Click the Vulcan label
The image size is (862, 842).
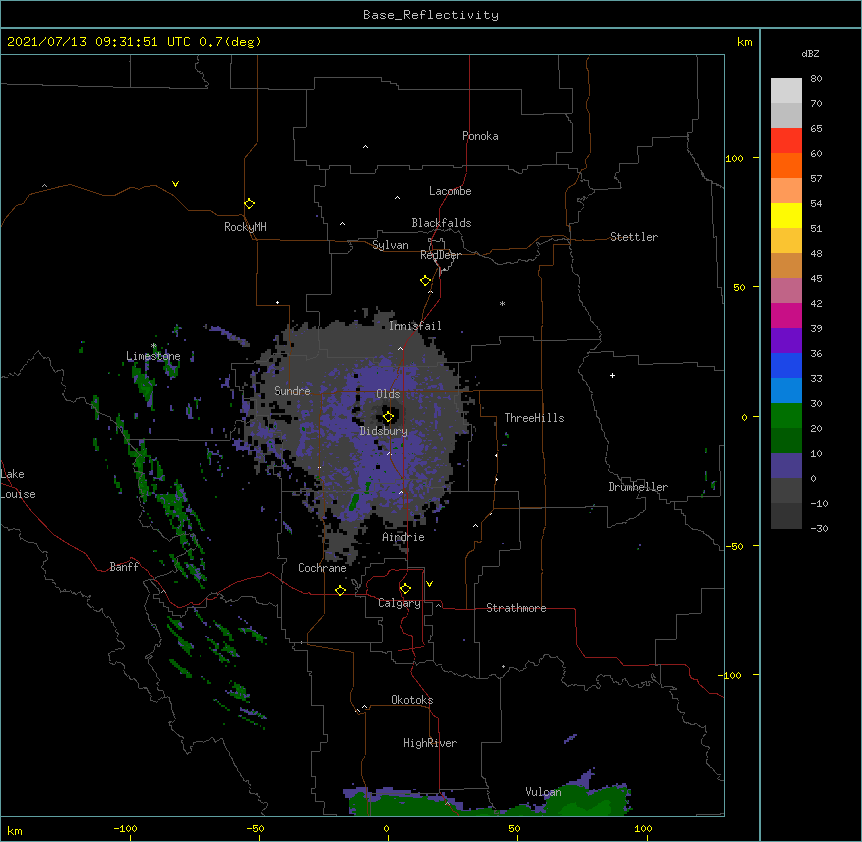[x=543, y=792]
